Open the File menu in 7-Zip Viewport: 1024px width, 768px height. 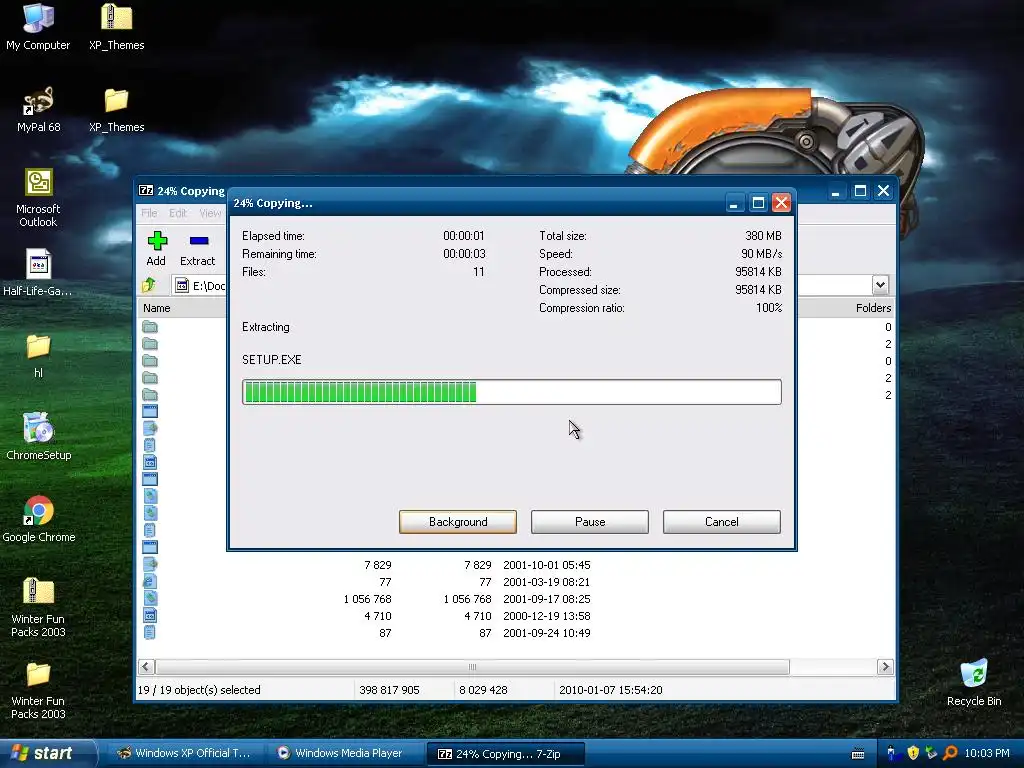pyautogui.click(x=149, y=213)
